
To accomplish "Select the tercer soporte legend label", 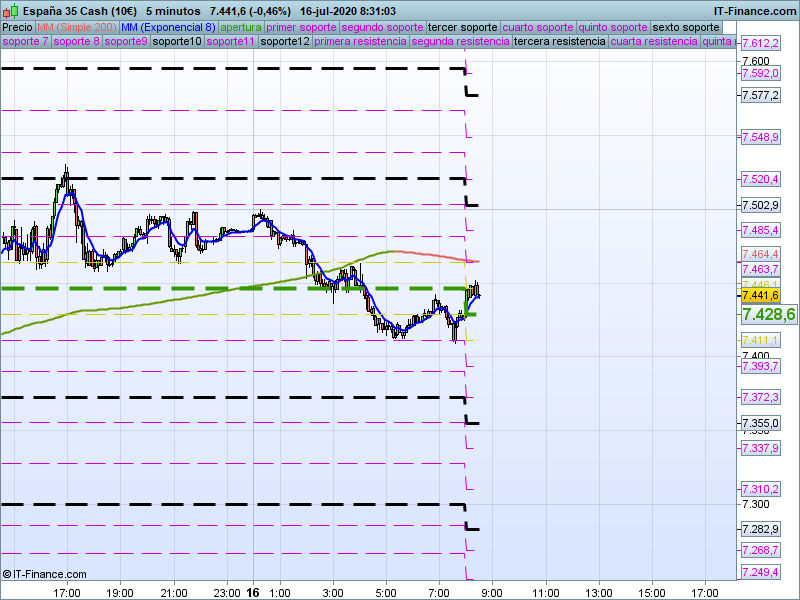I will [462, 27].
